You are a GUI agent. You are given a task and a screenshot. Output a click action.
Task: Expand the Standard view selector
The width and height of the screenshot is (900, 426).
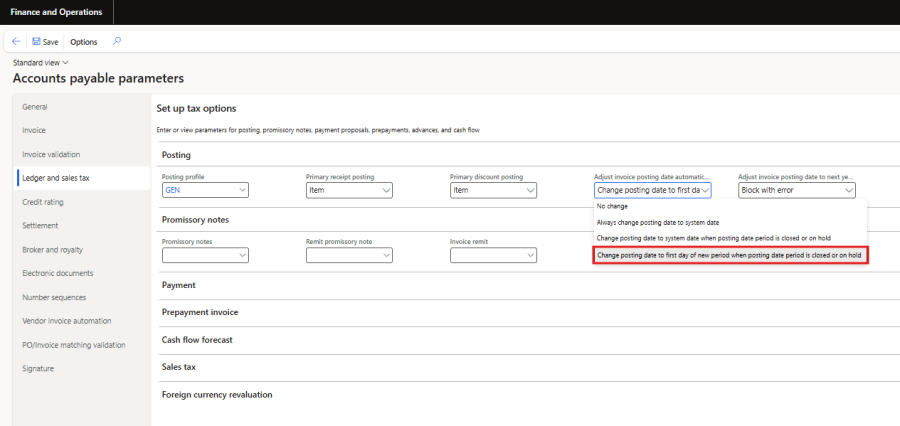coord(41,63)
